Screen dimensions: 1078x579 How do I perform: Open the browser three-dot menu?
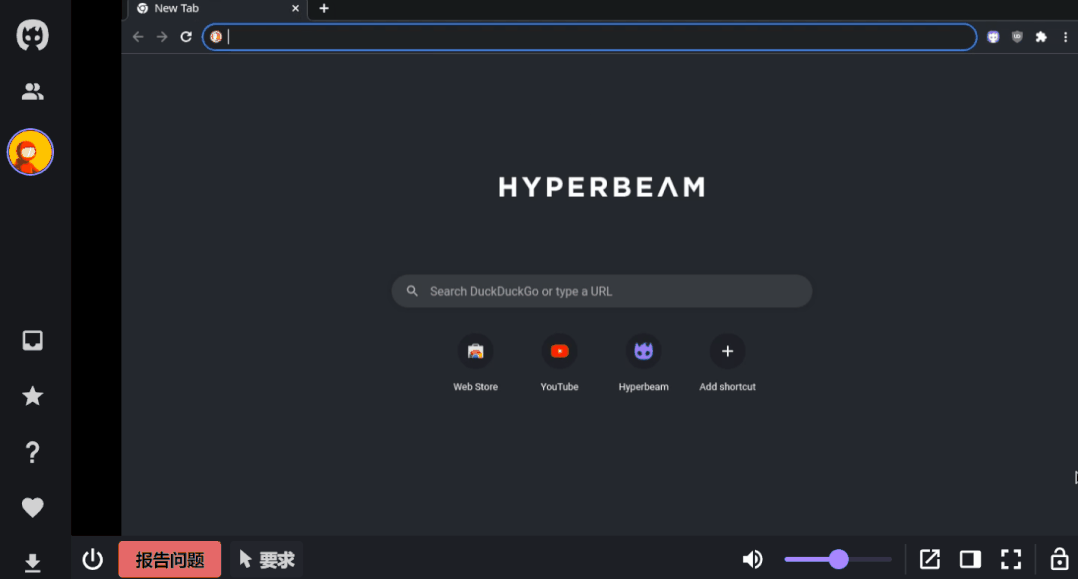tap(1066, 37)
